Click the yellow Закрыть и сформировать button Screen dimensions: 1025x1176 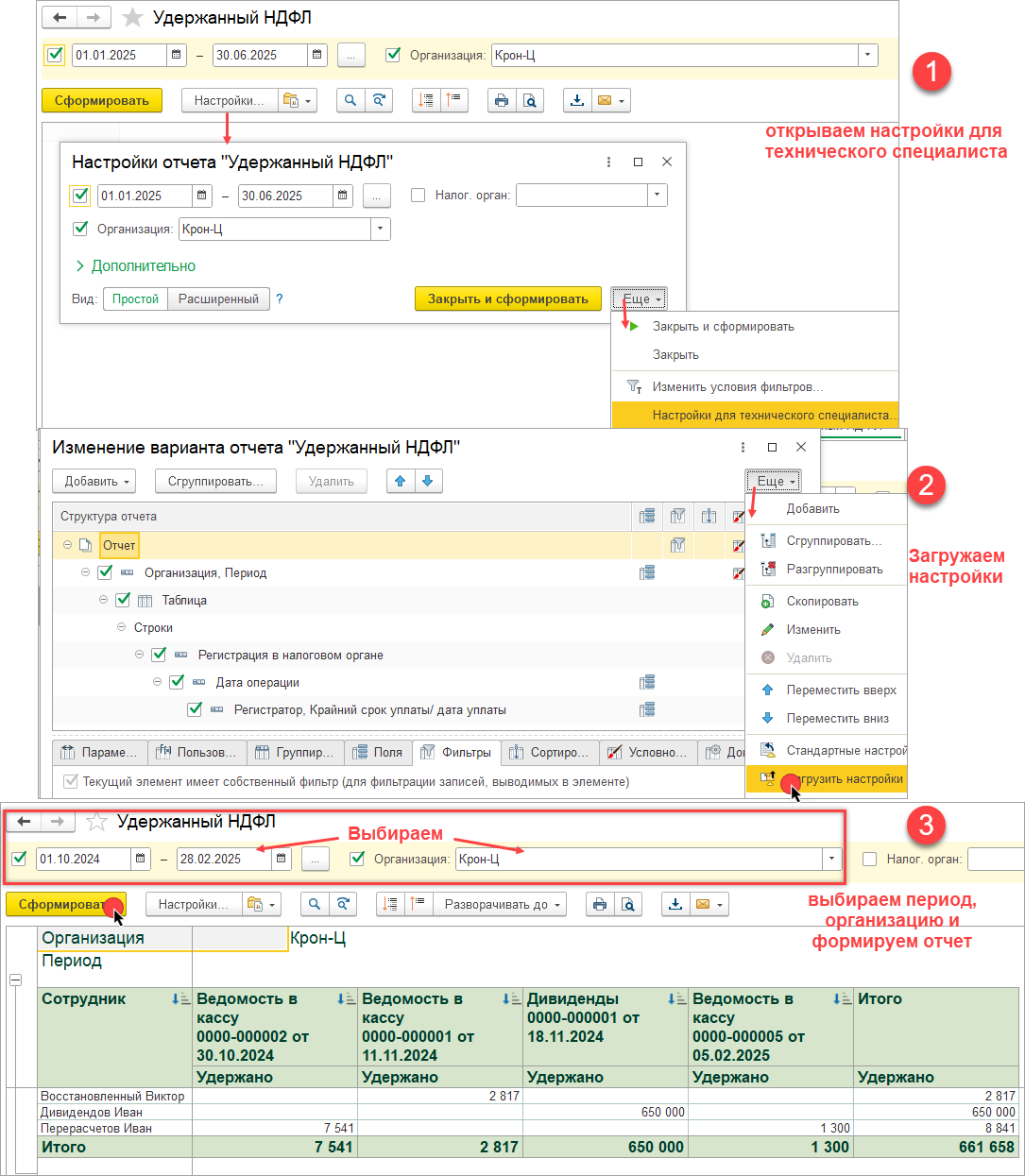[x=508, y=298]
